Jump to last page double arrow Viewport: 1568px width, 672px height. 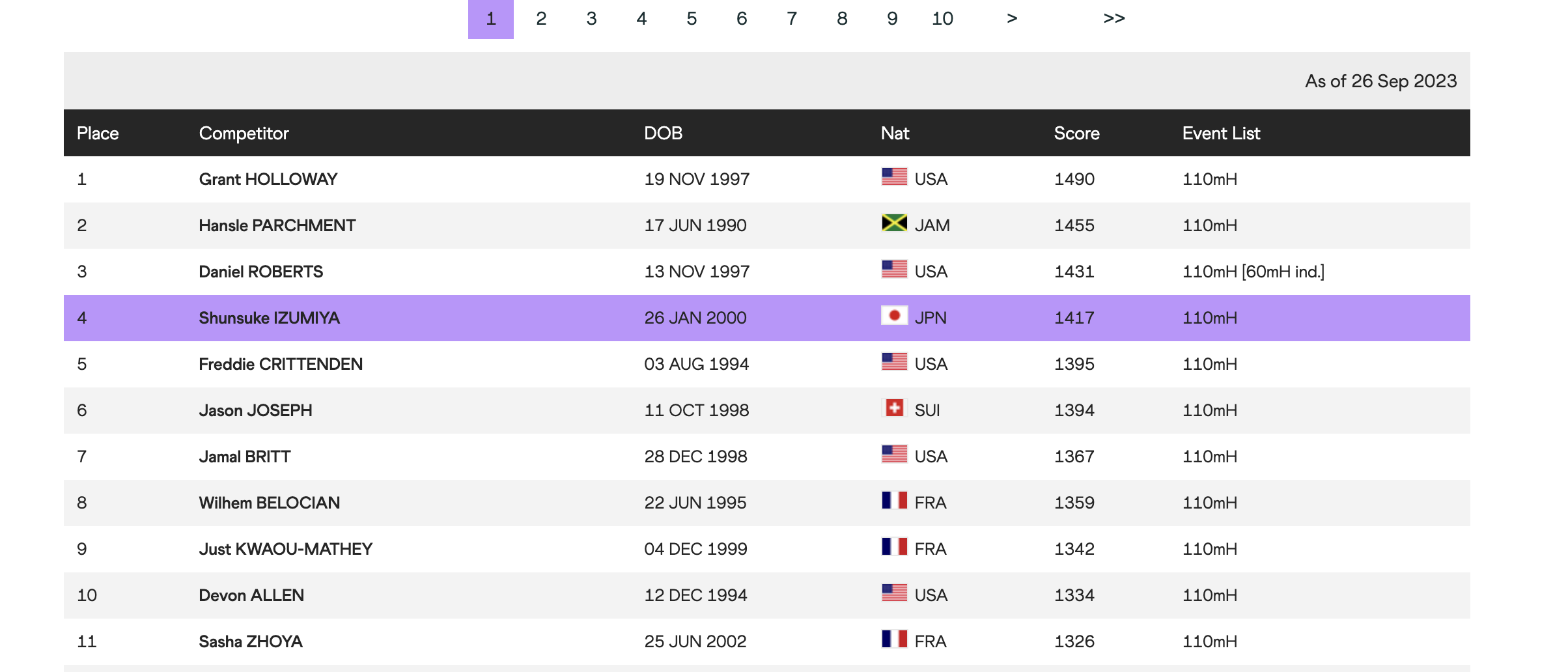[1114, 19]
